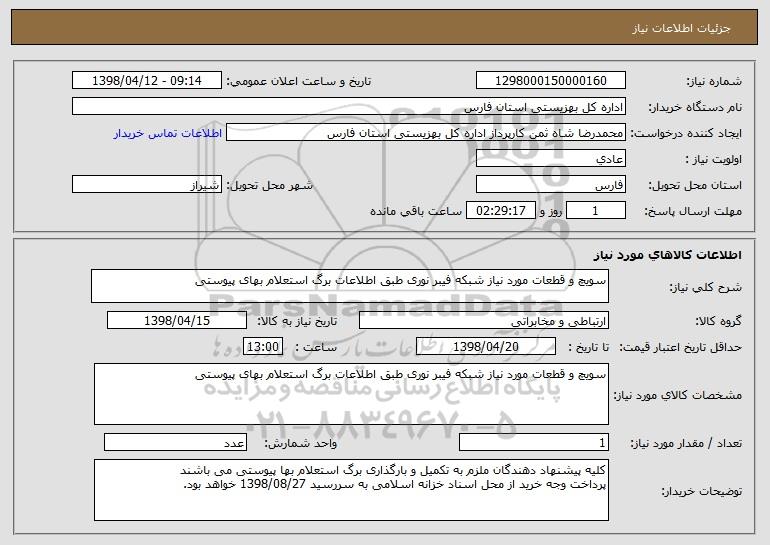This screenshot has height=545, width=770.
Task: Click the label نام دستگاه خریدار
Action: tap(695, 108)
